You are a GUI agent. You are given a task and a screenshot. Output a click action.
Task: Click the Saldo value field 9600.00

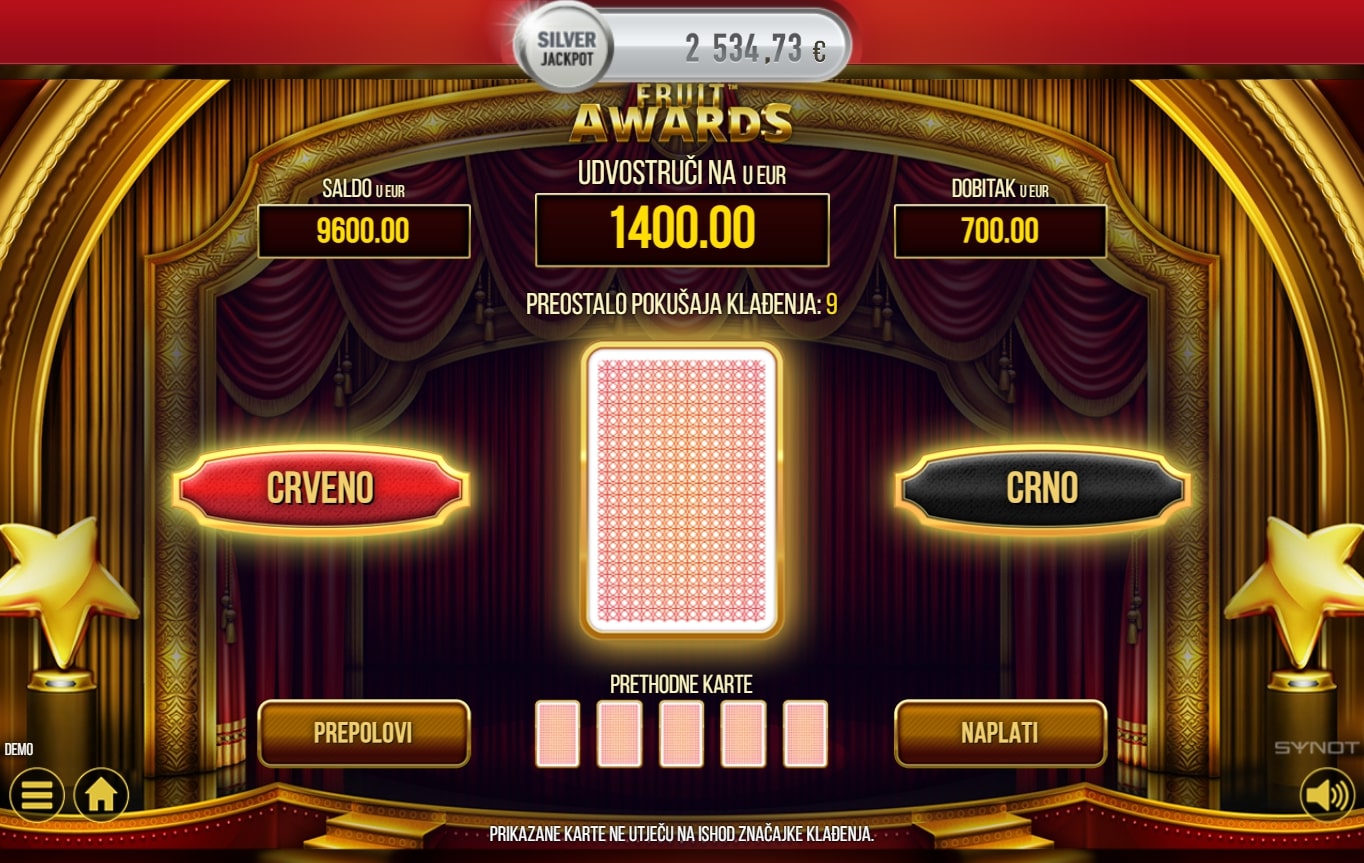coord(364,231)
